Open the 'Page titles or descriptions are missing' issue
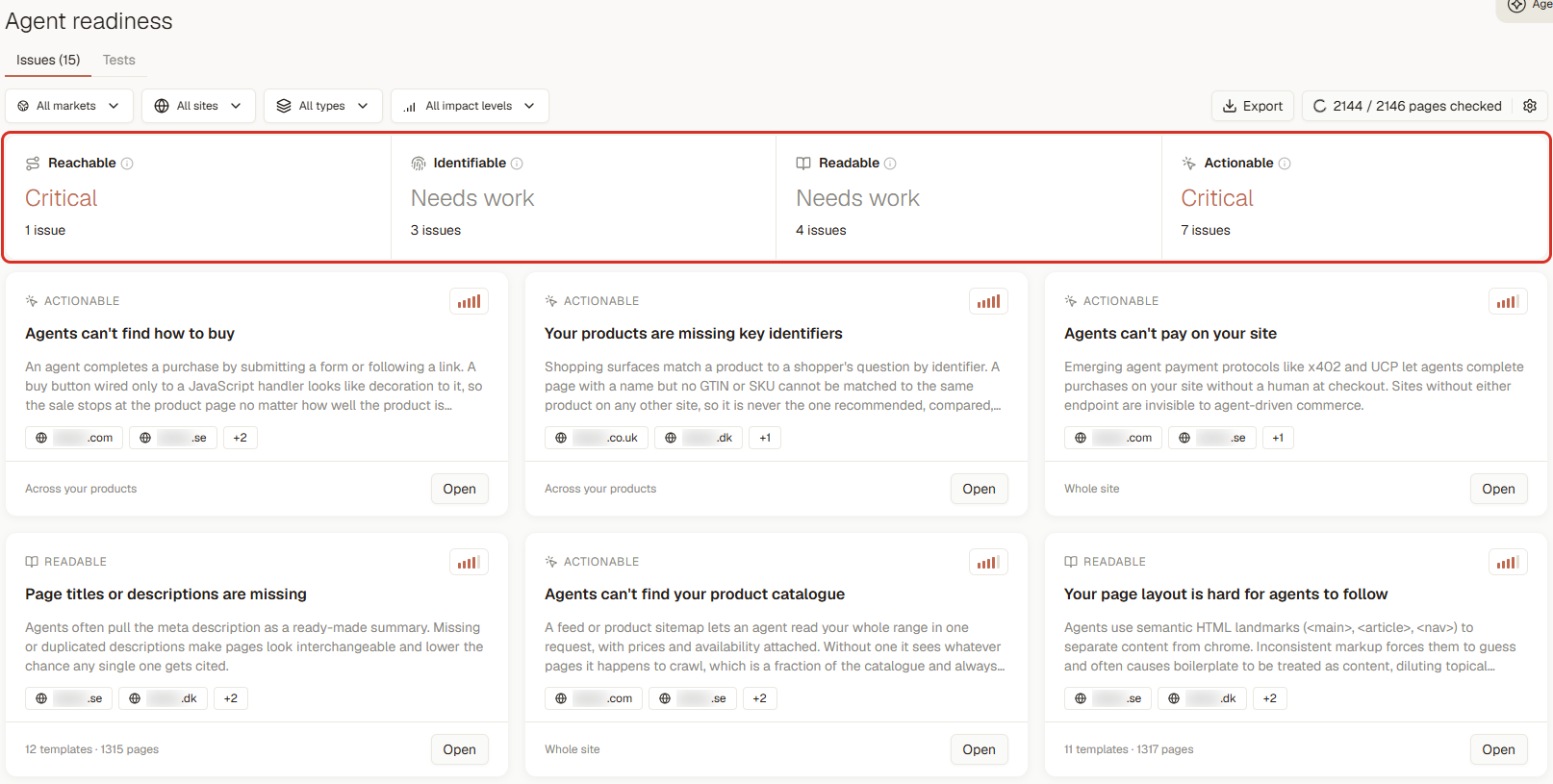Image resolution: width=1553 pixels, height=784 pixels. [x=460, y=749]
